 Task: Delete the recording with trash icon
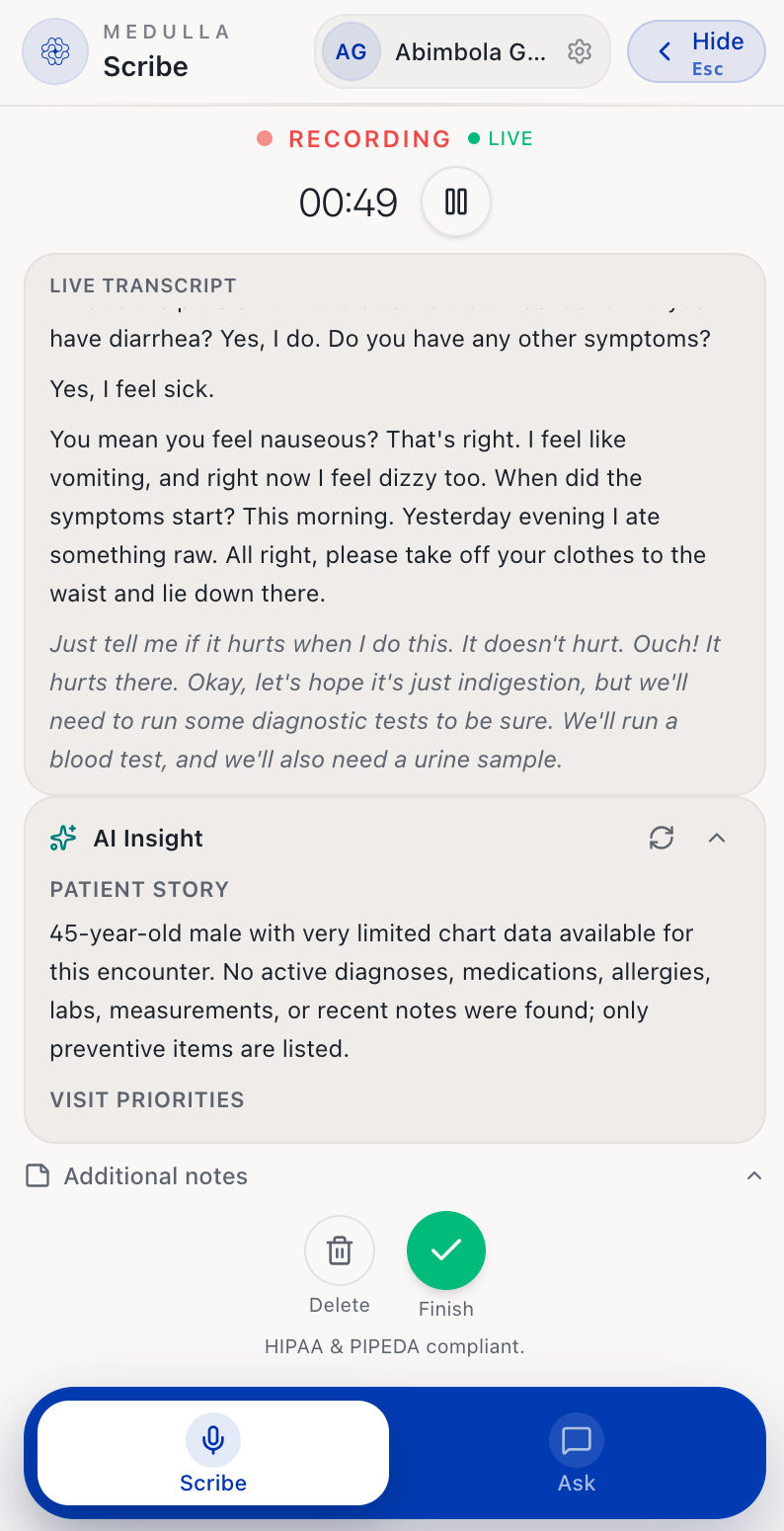tap(340, 1250)
